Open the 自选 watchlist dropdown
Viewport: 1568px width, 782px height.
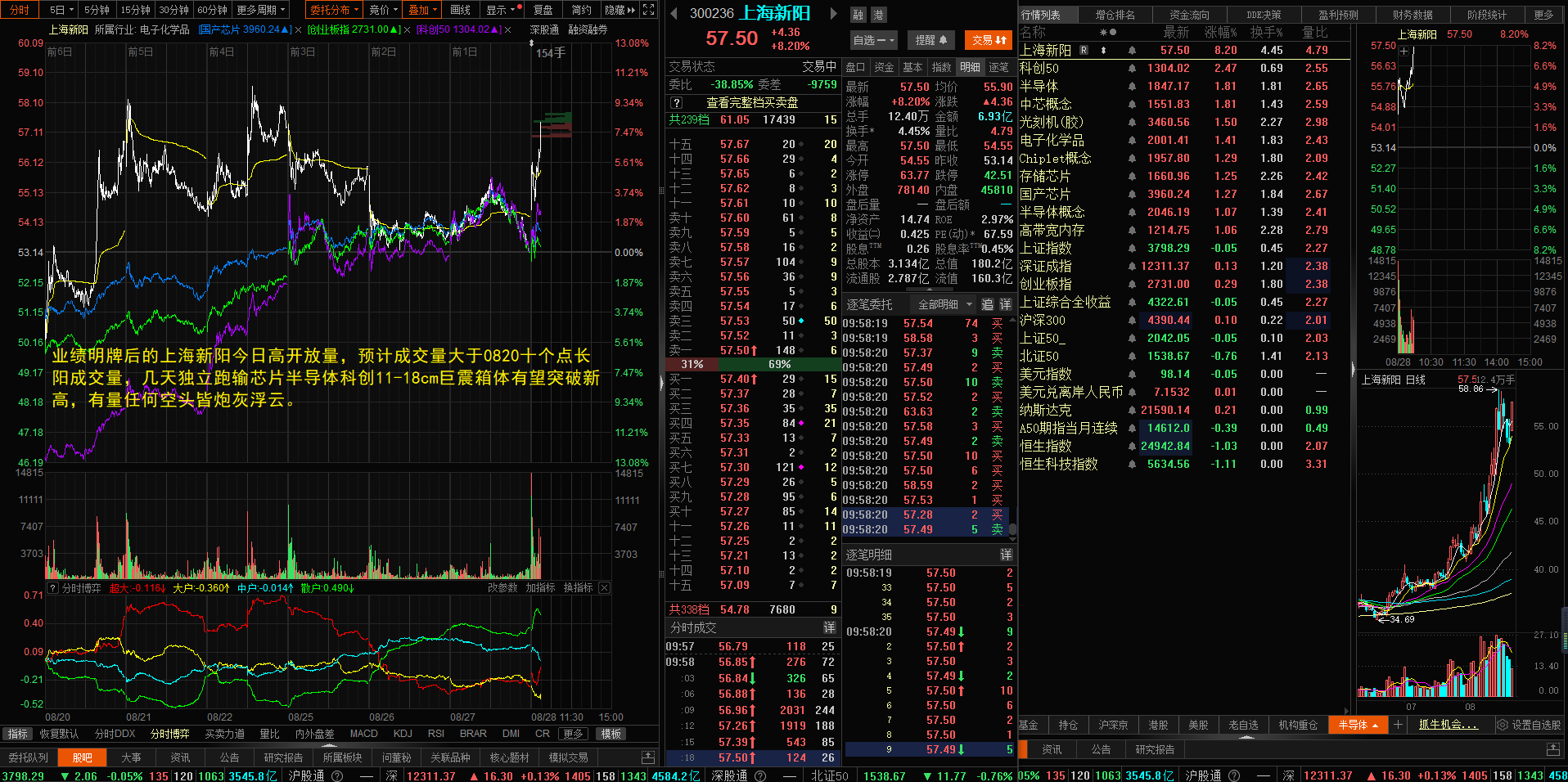[874, 39]
